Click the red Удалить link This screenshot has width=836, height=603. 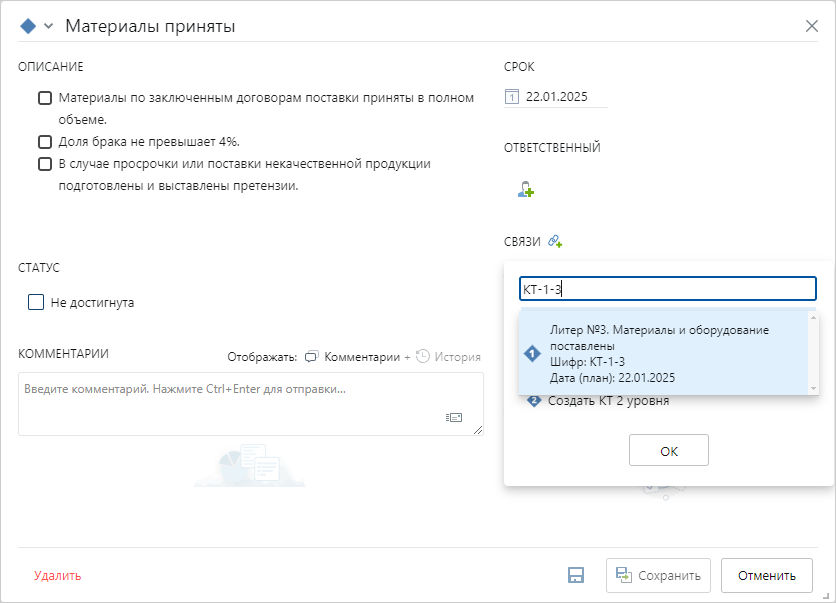coord(57,575)
